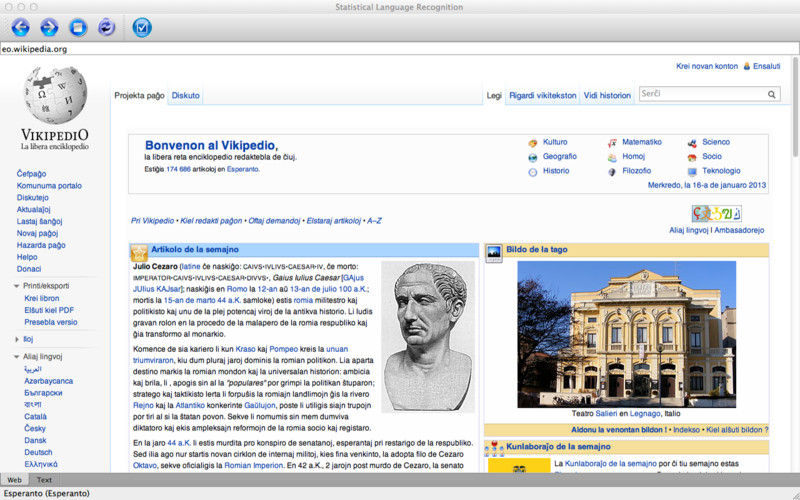Image resolution: width=800 pixels, height=500 pixels.
Task: Click the Historio clock icon
Action: [x=533, y=172]
